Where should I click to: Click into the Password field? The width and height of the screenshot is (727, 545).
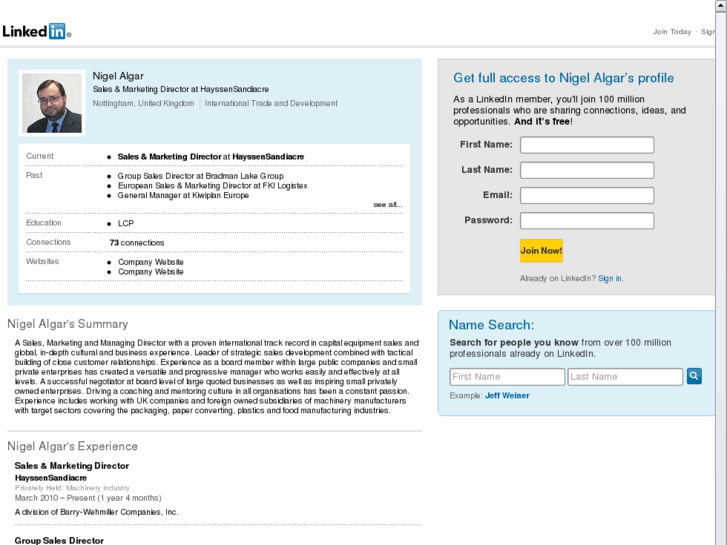[x=587, y=221]
